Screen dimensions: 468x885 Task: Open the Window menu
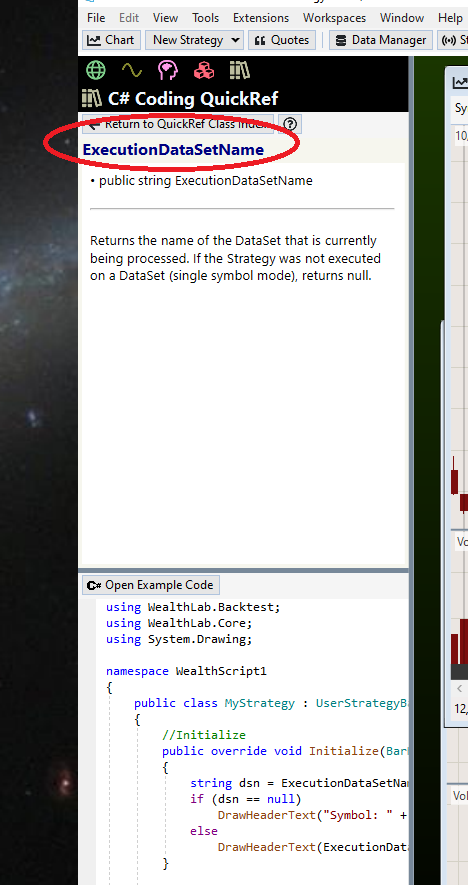click(x=402, y=18)
